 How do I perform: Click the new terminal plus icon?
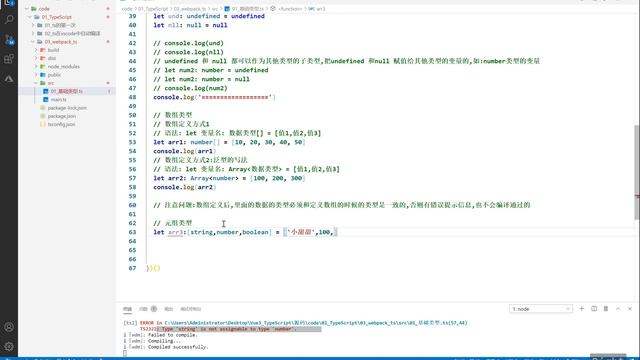(x=582, y=309)
